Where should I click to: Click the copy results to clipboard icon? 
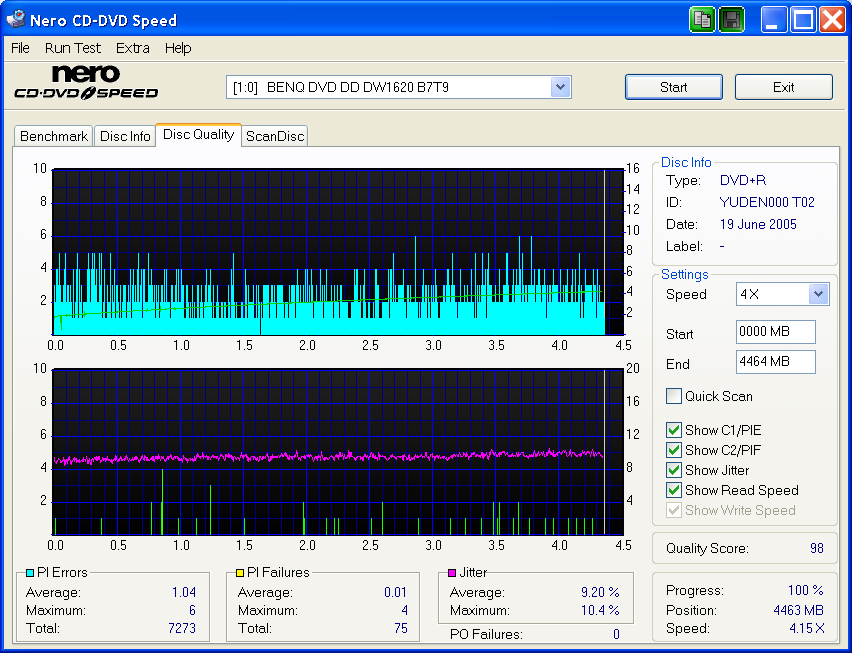[701, 19]
